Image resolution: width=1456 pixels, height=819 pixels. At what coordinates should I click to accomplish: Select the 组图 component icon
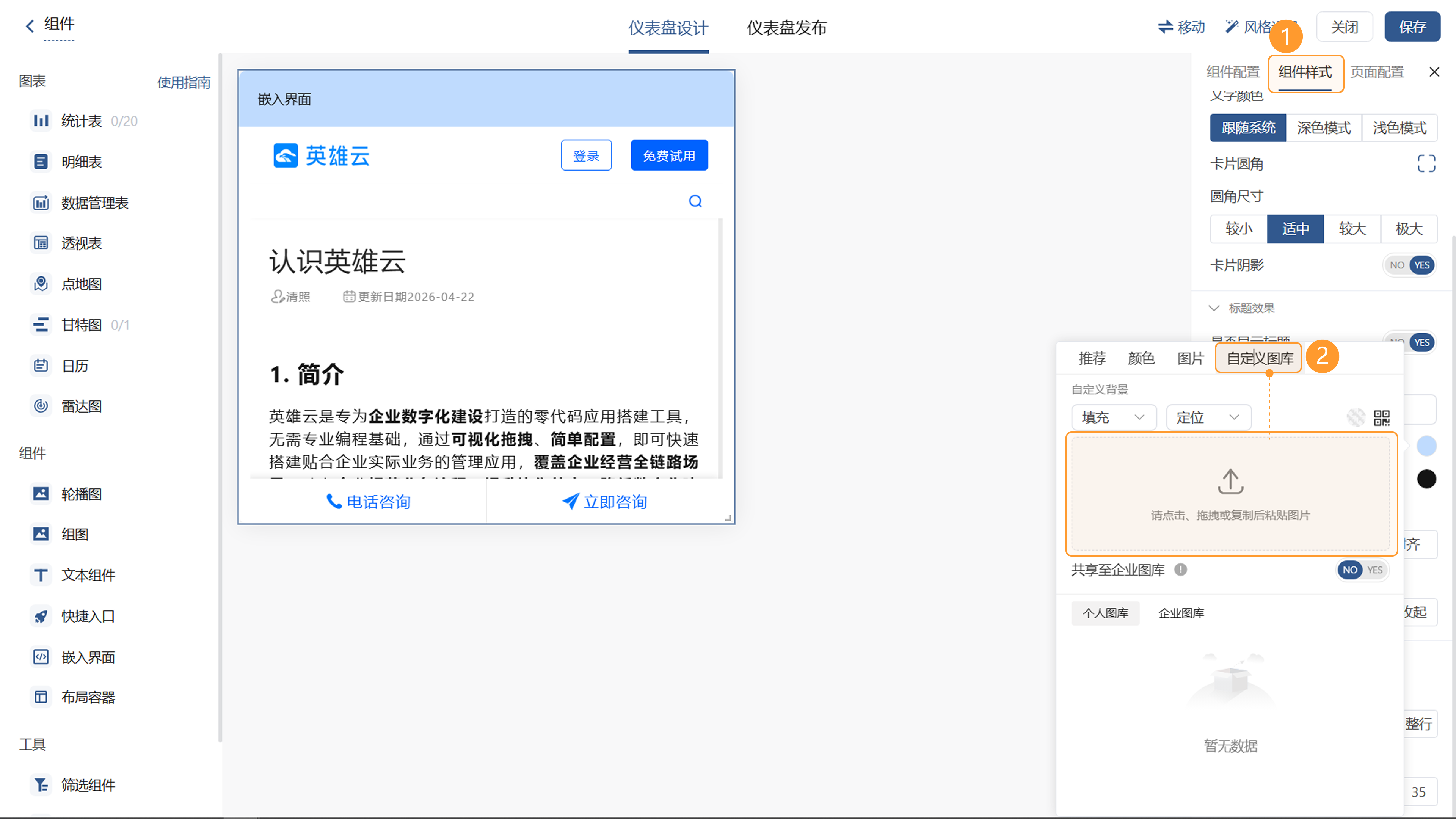point(41,534)
